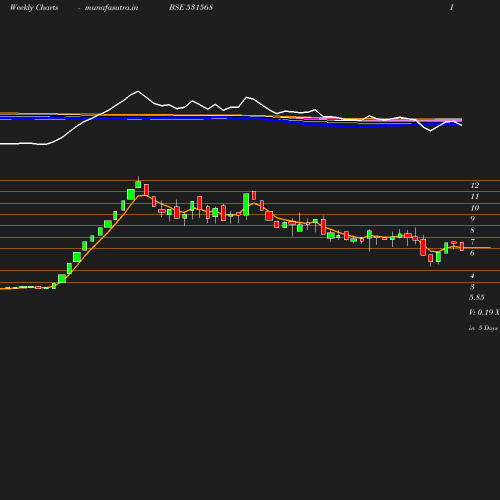Select the price axis label 12
Viewport: 500px width, 500px height.
pyautogui.click(x=475, y=185)
